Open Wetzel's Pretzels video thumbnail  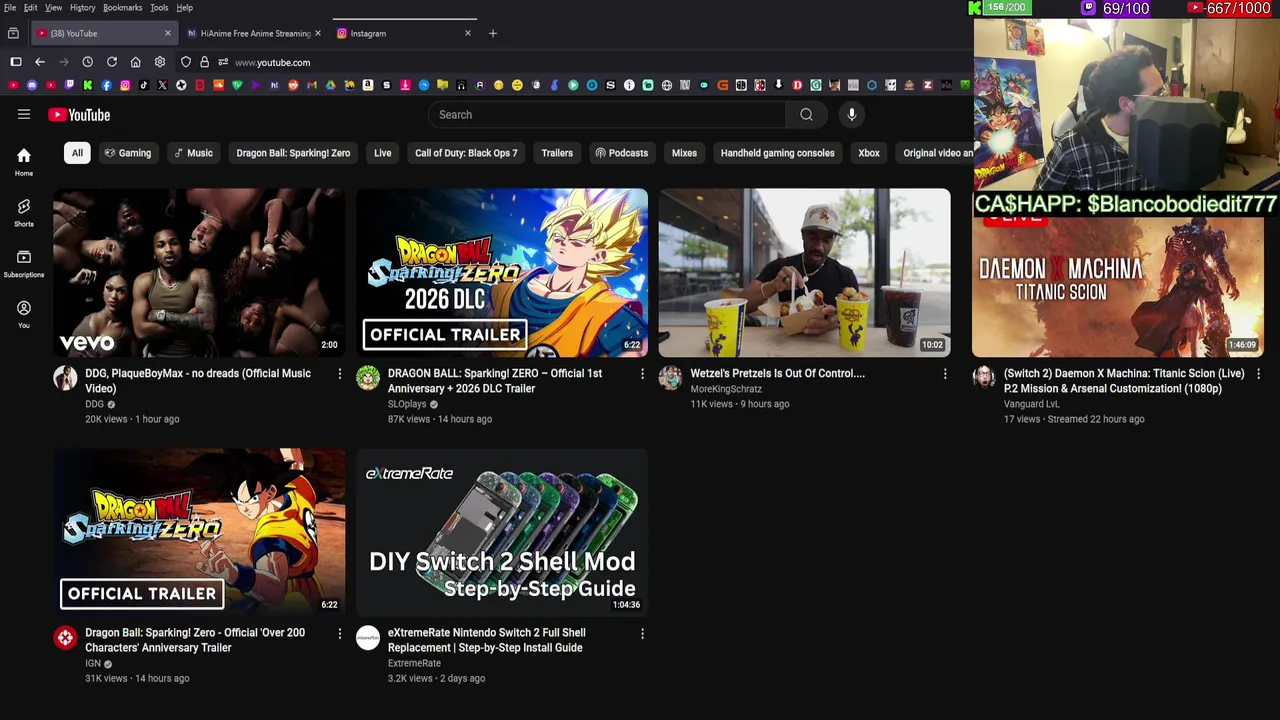click(x=804, y=272)
